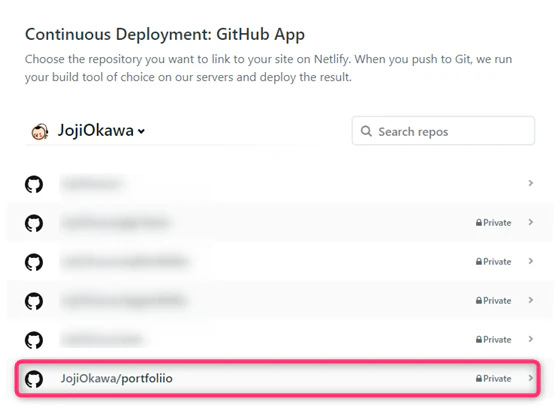This screenshot has width=554, height=407.
Task: Click chevron arrow on JojiOkawa/portfoliio row
Action: point(530,378)
